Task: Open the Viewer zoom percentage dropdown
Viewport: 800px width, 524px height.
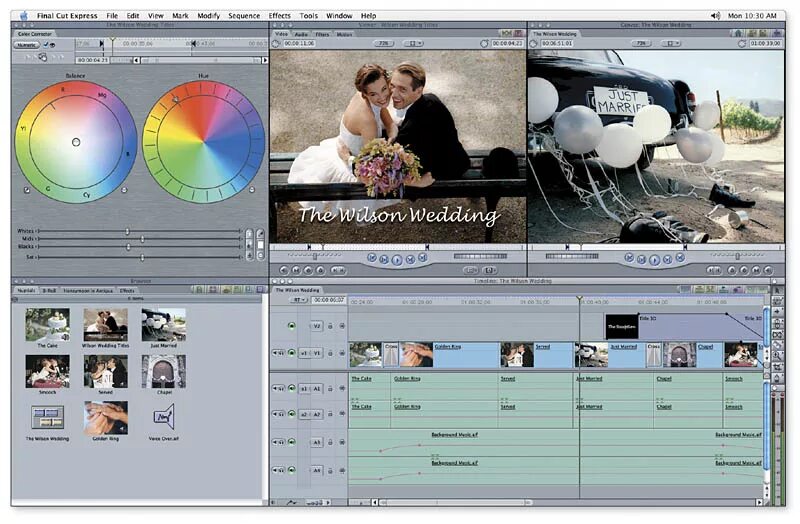Action: click(384, 44)
